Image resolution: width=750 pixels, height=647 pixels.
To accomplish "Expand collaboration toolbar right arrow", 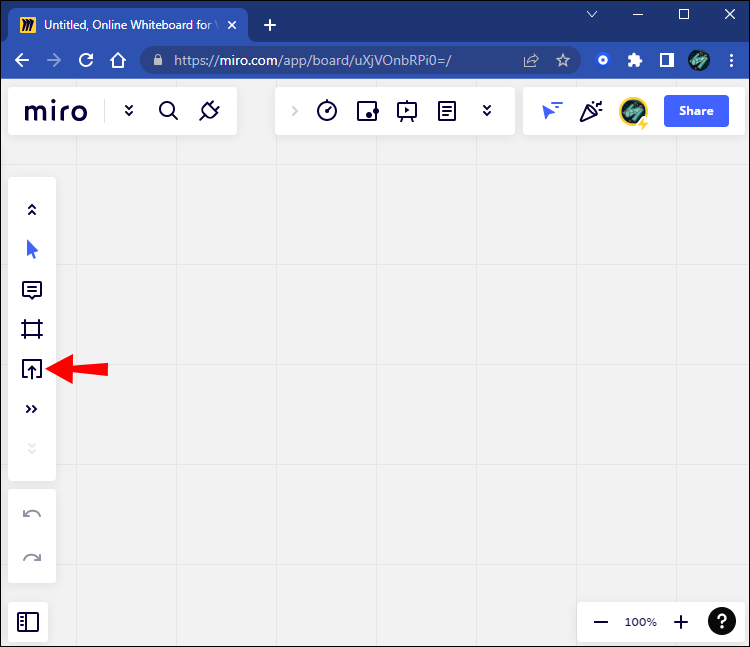I will pos(295,111).
